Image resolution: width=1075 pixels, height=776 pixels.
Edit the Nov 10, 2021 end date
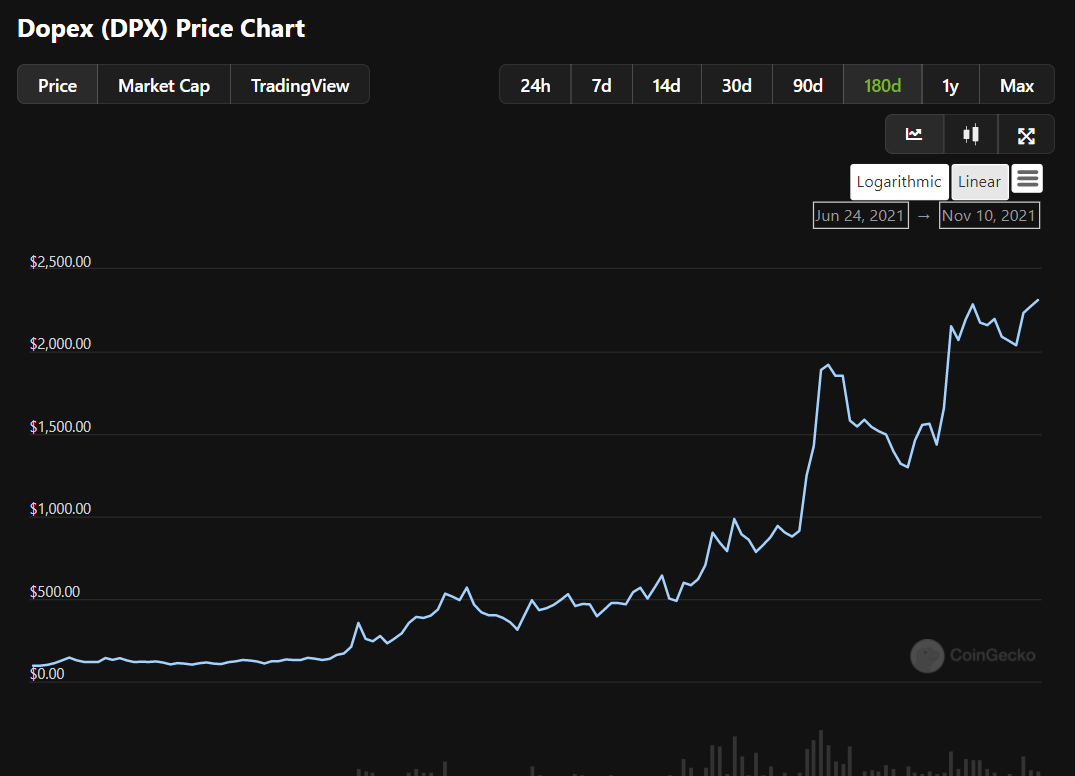click(x=989, y=215)
